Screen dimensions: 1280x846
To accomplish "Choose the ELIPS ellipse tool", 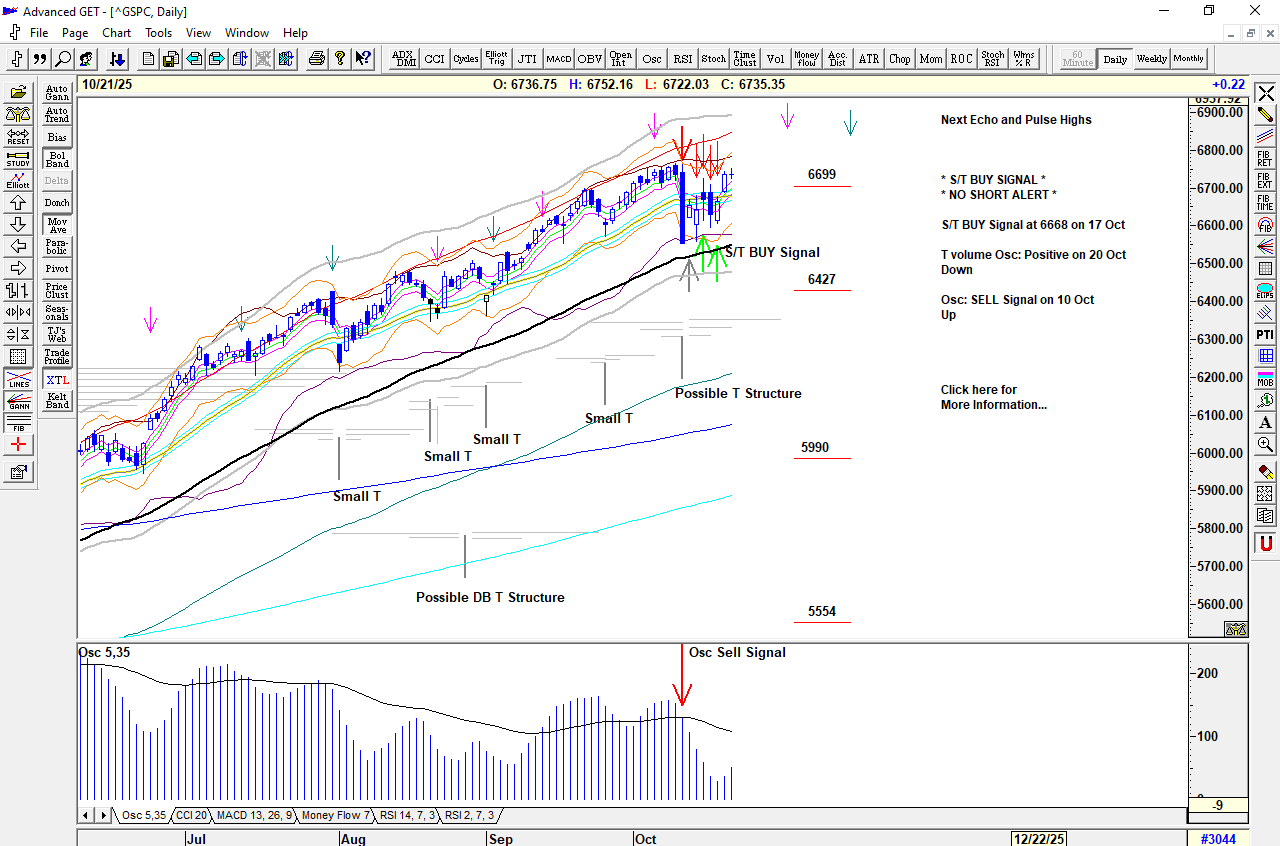I will click(1265, 291).
